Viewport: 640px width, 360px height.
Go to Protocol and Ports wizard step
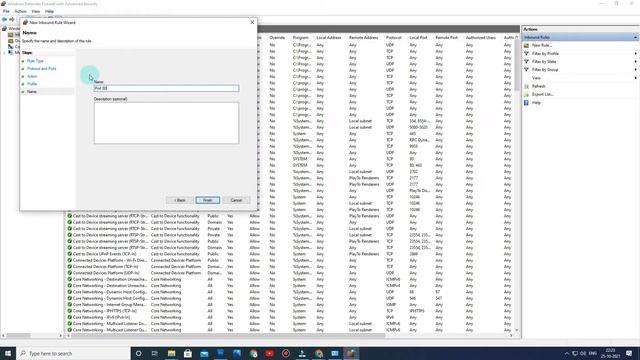tap(42, 69)
